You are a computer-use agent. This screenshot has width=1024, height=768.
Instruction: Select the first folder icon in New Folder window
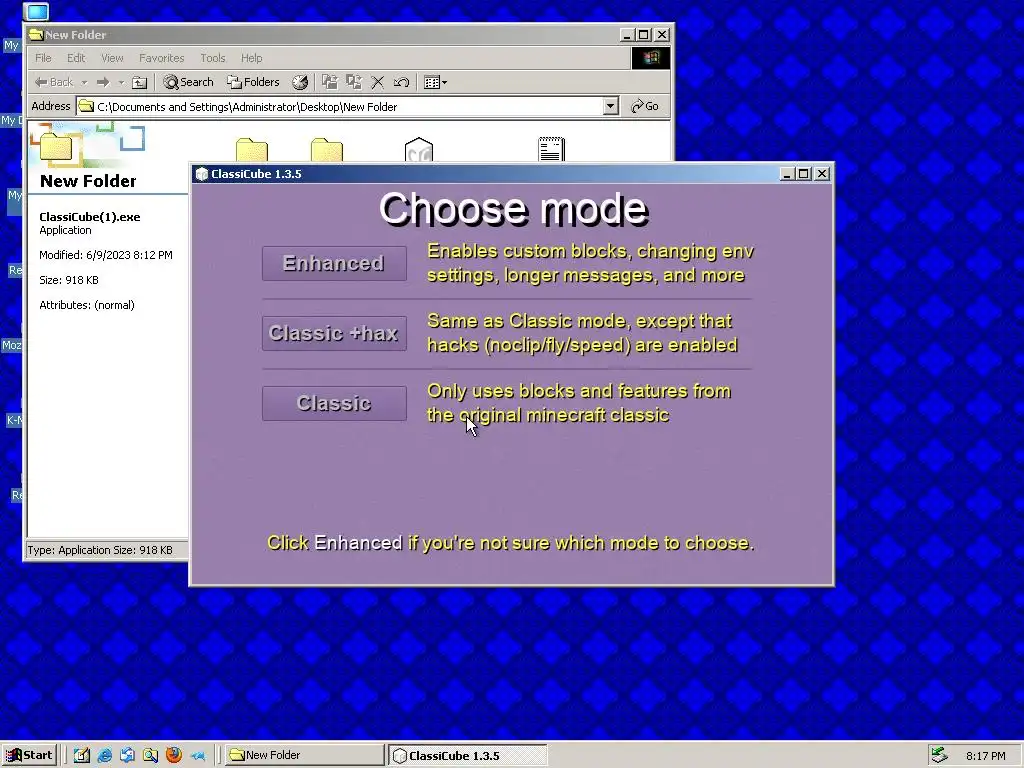tap(252, 150)
